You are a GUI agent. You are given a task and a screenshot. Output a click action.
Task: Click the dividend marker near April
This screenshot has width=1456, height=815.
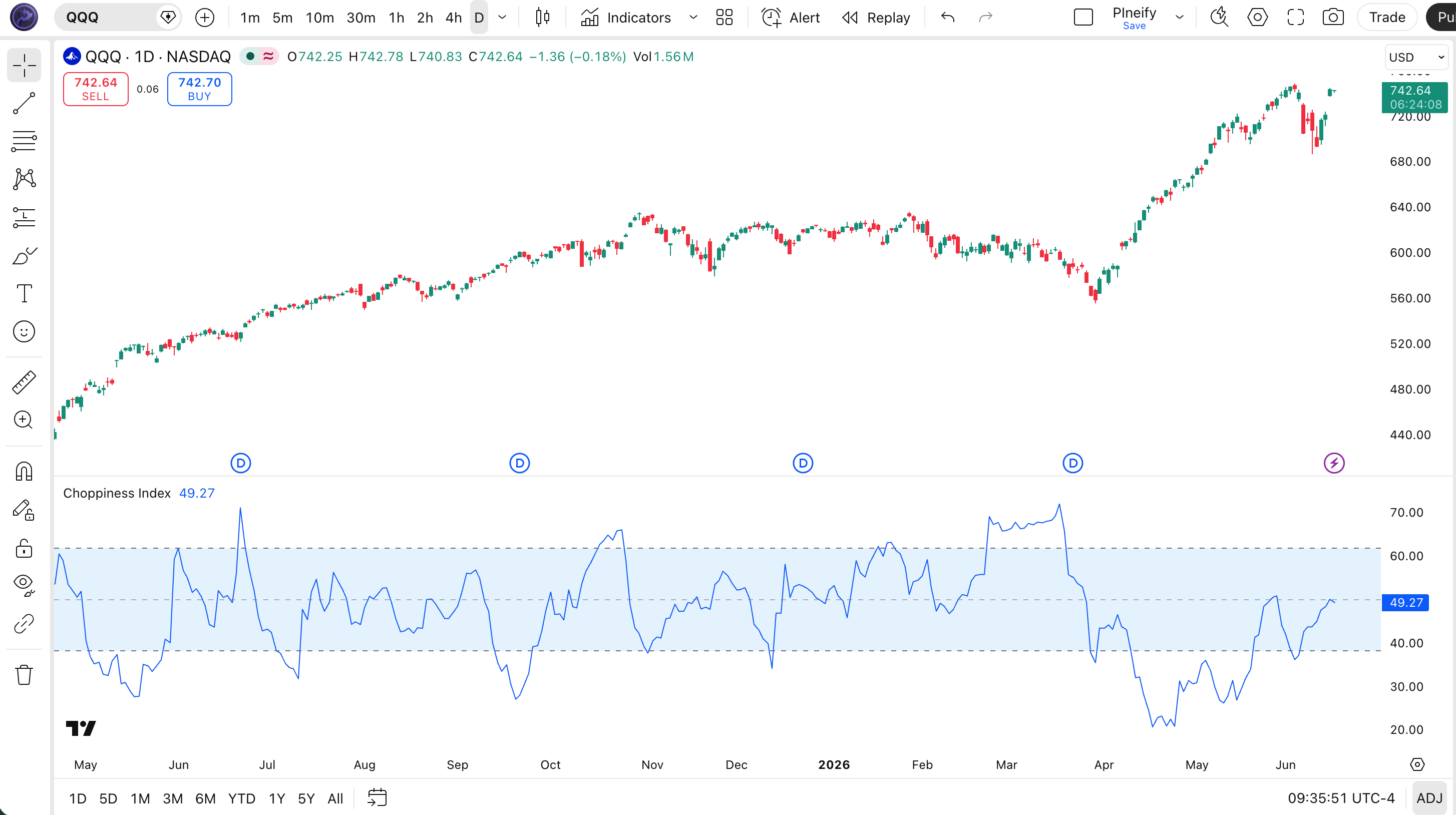pos(1073,464)
